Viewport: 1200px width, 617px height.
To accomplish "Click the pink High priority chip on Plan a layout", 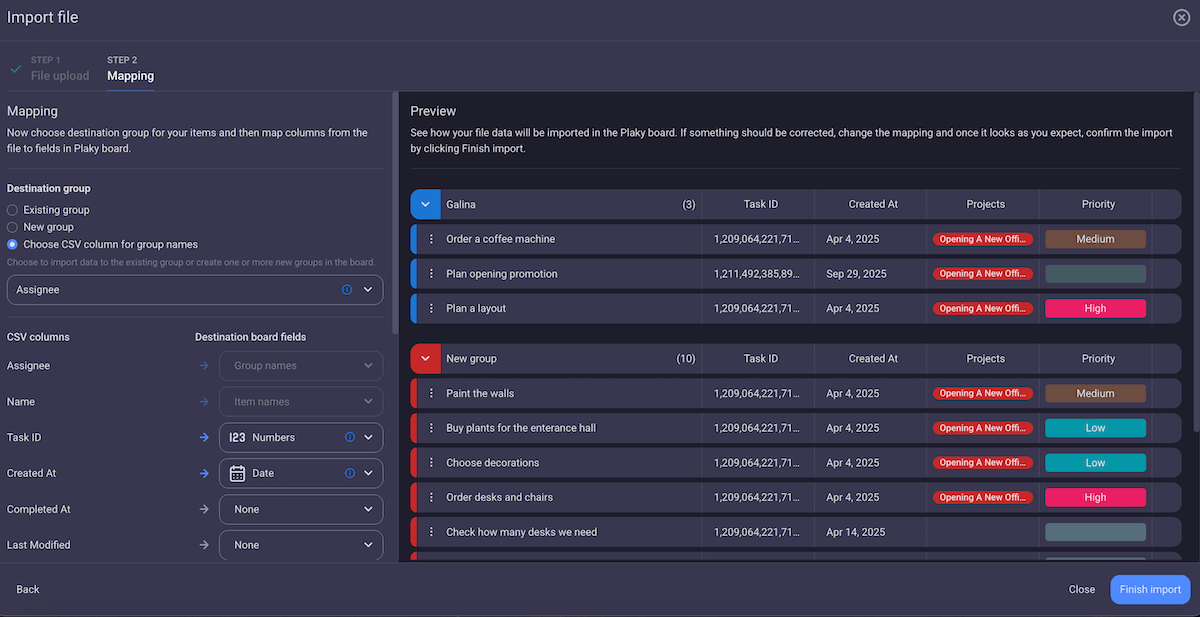I will click(1095, 308).
